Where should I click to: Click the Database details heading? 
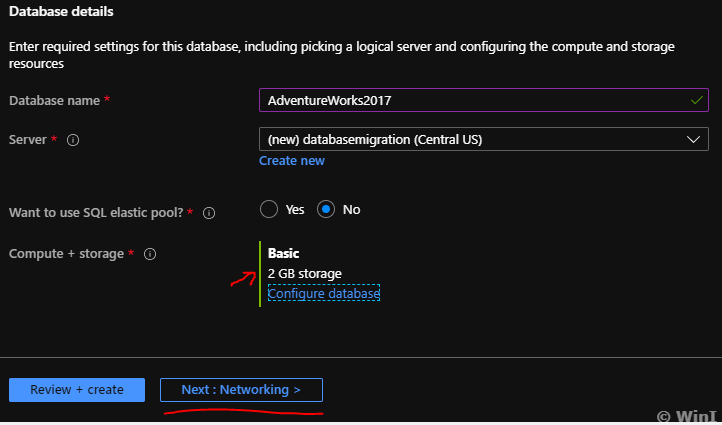(60, 12)
